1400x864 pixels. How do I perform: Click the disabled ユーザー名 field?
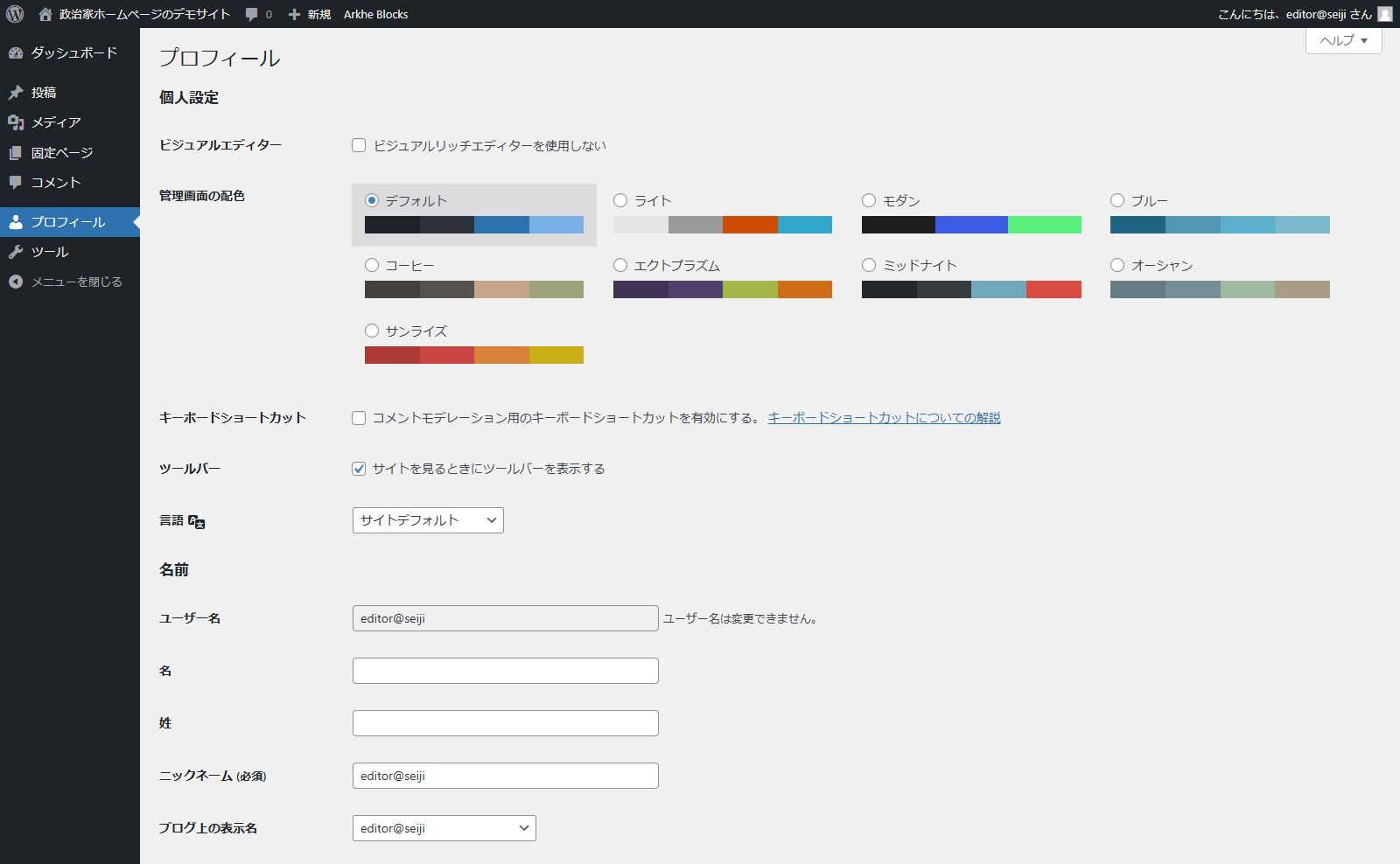point(506,618)
